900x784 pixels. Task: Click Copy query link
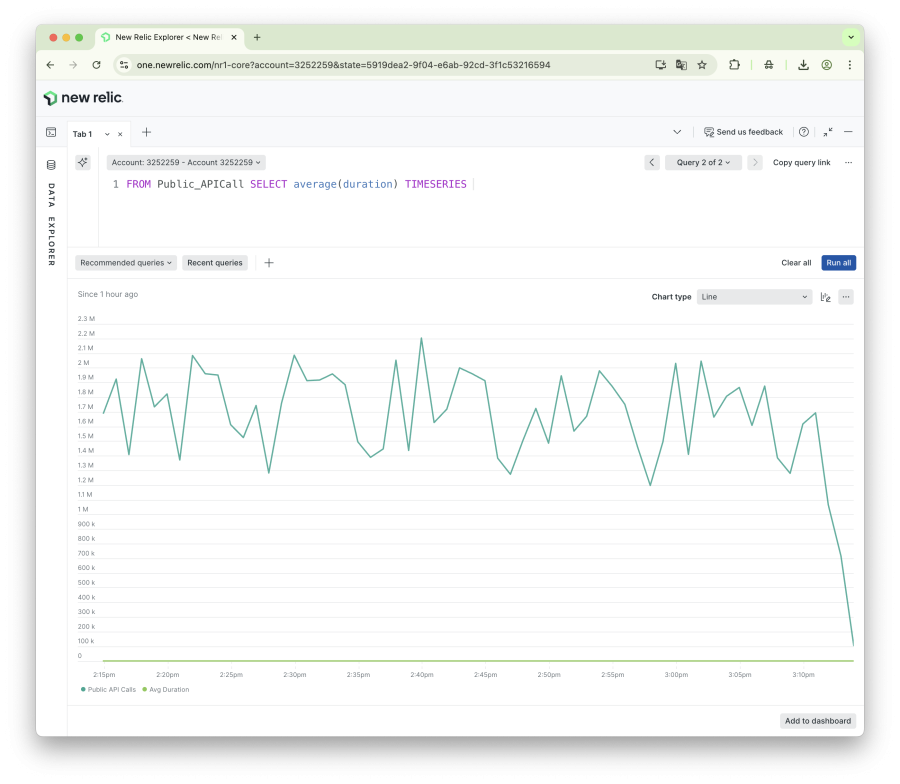tap(801, 162)
